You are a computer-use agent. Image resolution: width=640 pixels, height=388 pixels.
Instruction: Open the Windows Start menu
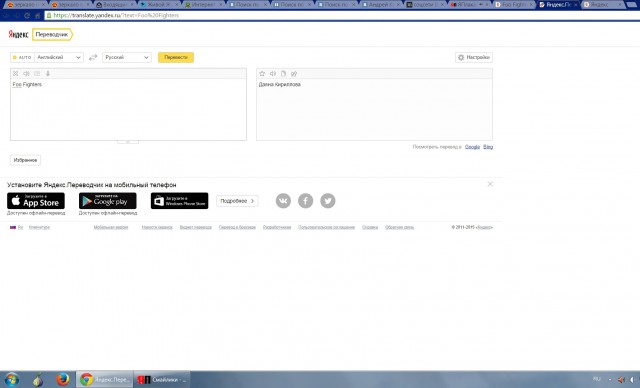[x=11, y=379]
